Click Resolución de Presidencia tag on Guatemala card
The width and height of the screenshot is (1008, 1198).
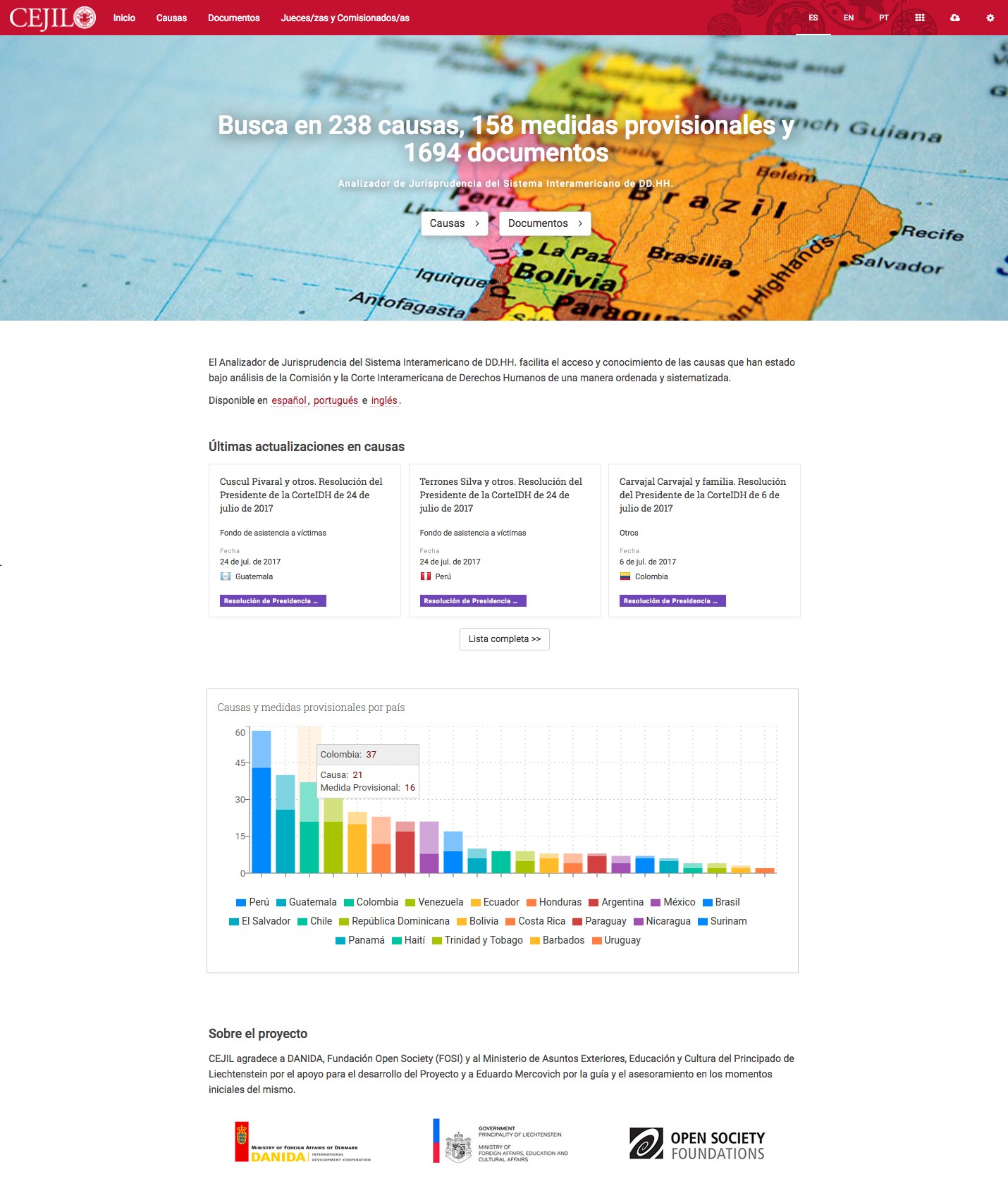coord(273,601)
